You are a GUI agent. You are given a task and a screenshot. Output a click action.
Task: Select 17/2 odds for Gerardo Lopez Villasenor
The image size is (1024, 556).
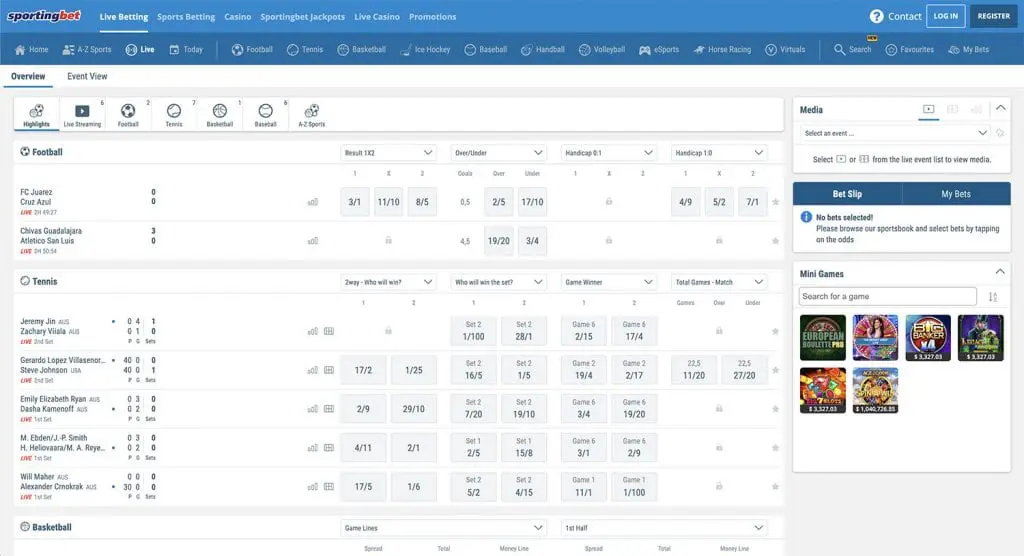(x=363, y=370)
